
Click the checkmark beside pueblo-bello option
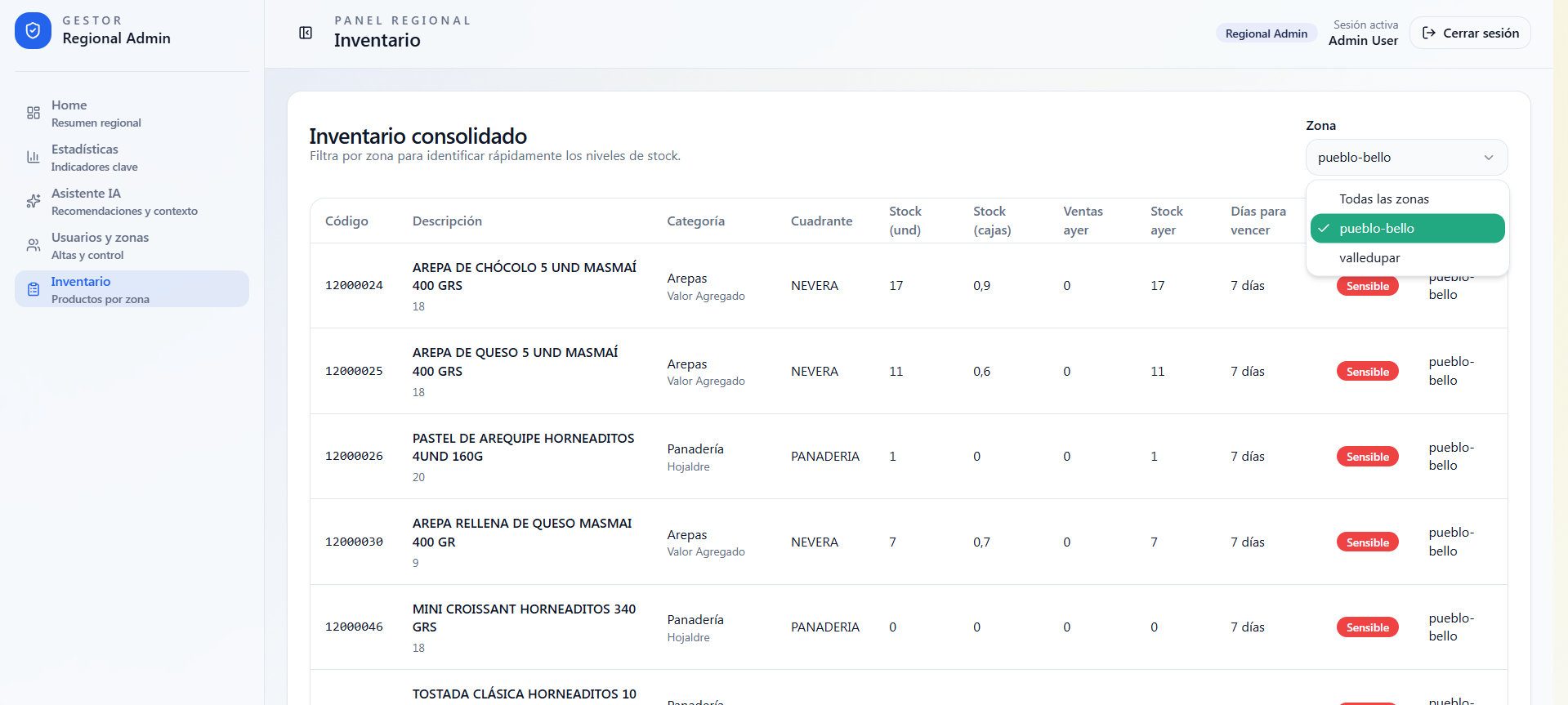coord(1324,229)
